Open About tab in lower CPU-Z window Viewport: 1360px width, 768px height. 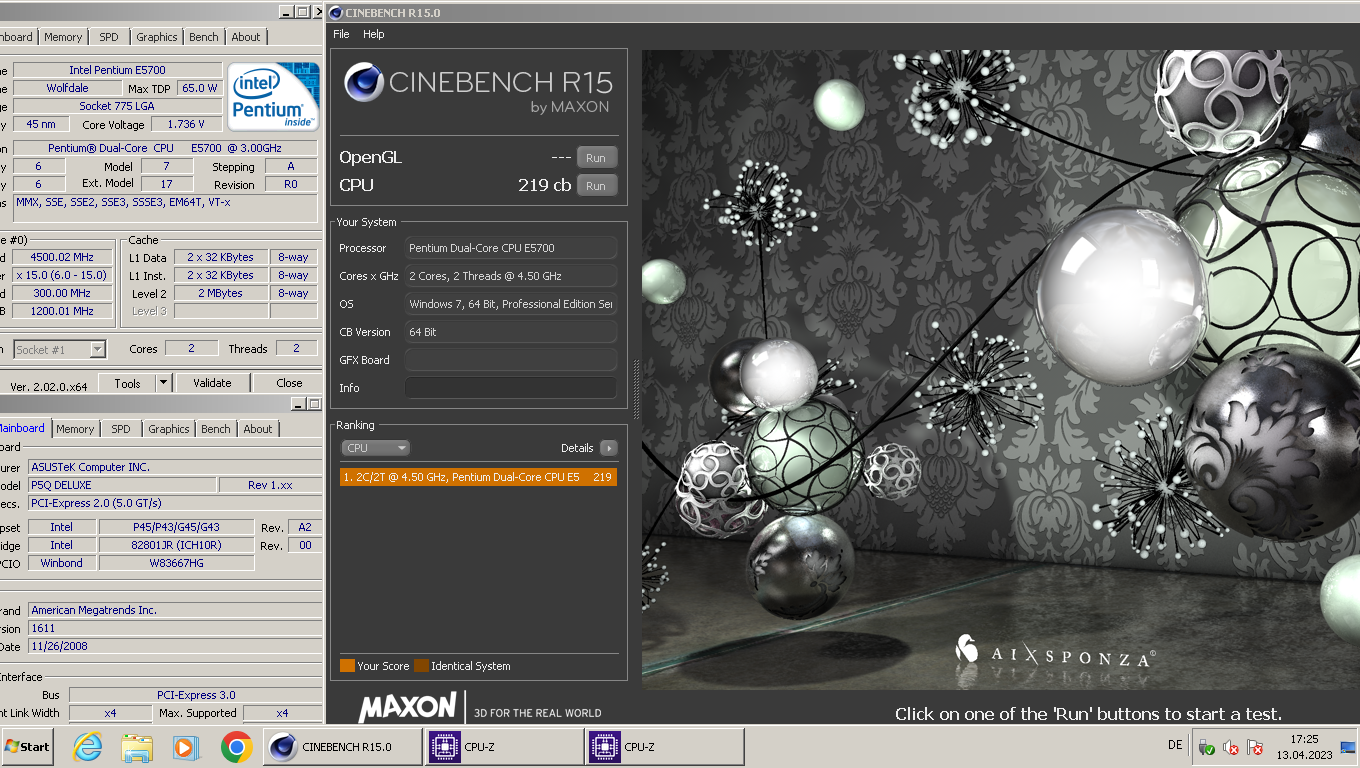click(258, 429)
